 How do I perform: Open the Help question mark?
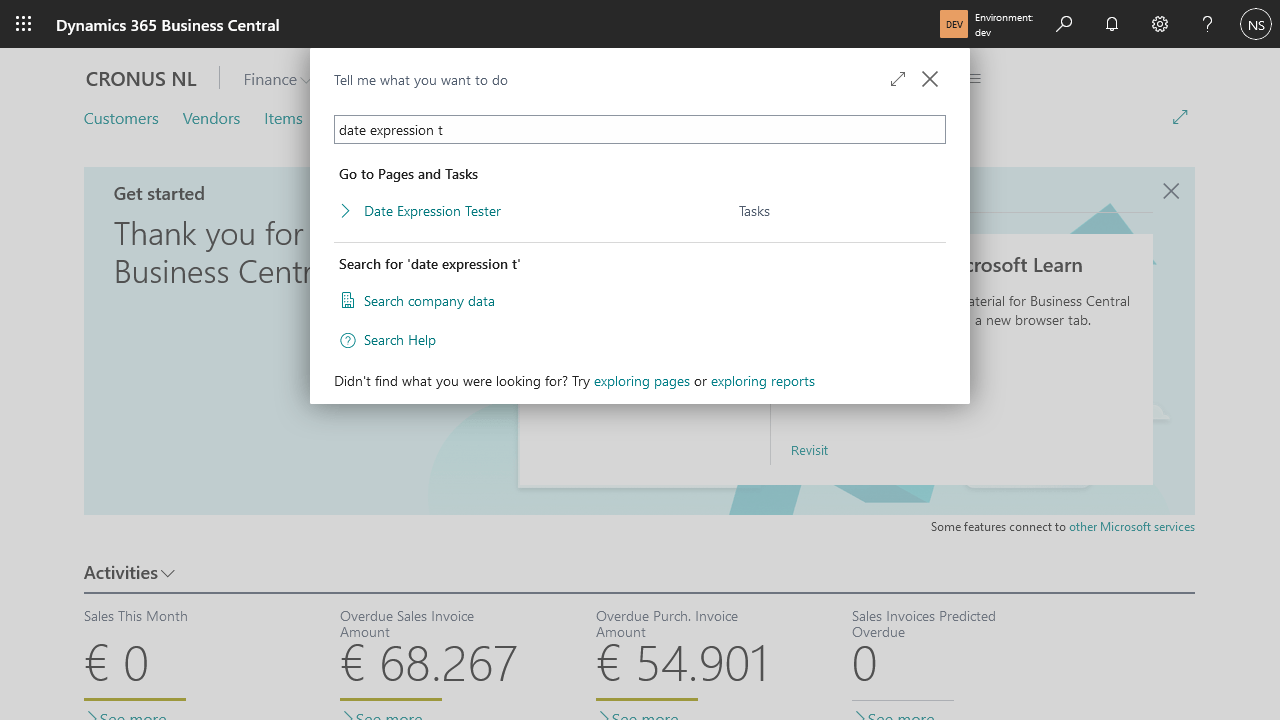pyautogui.click(x=1208, y=24)
